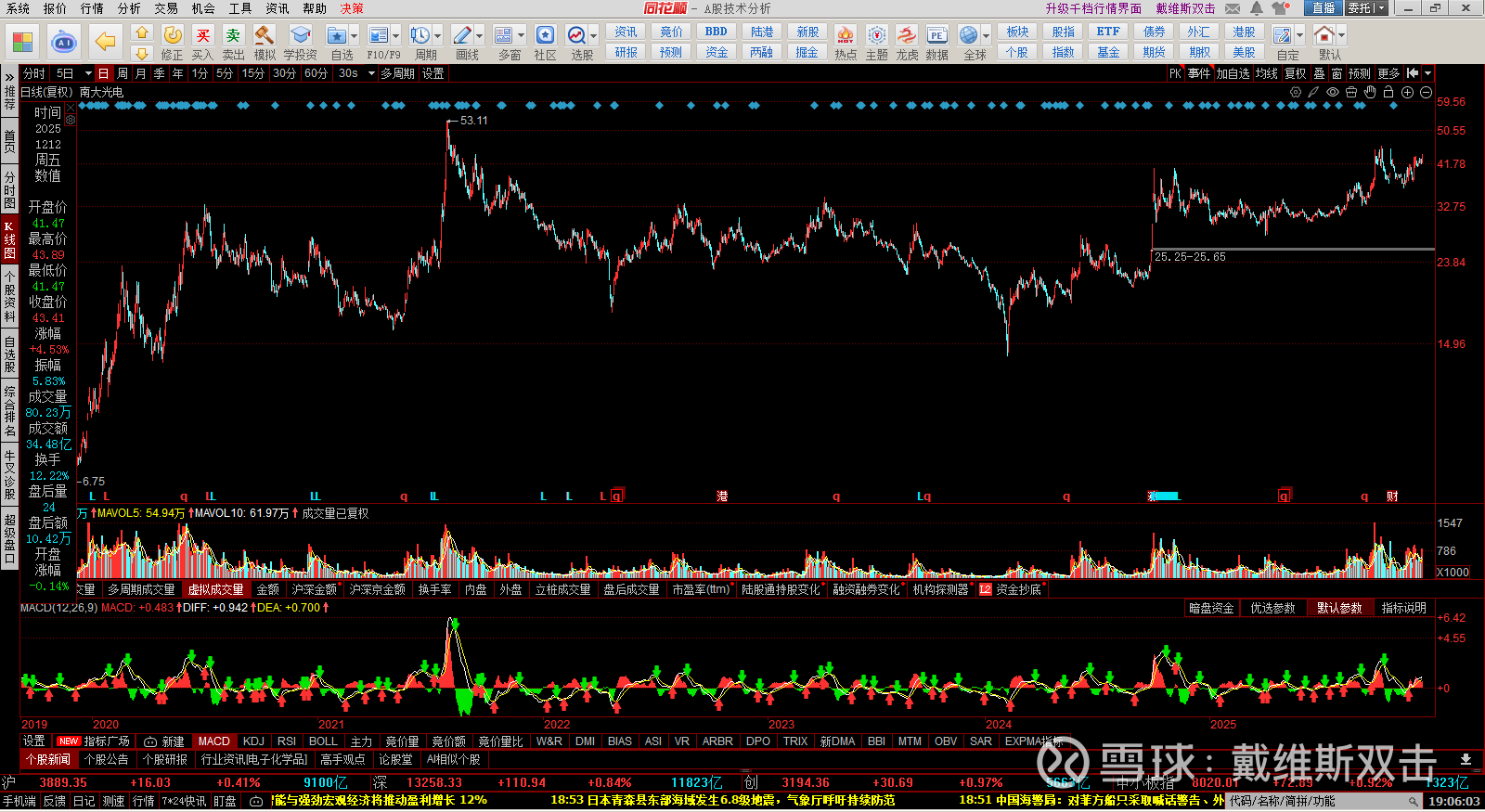The height and width of the screenshot is (812, 1485).
Task: Go back with the yellow left arrow
Action: click(106, 42)
